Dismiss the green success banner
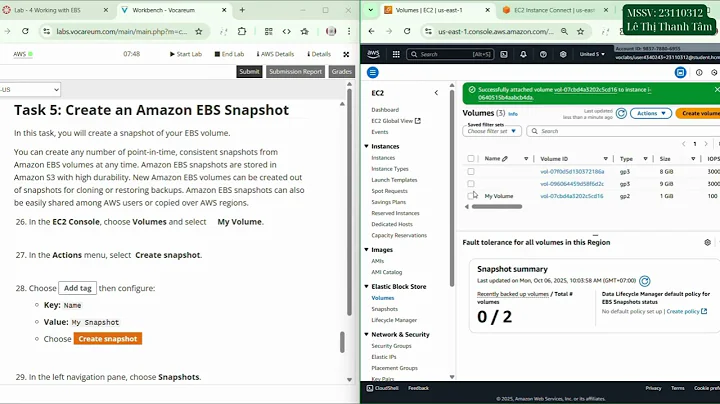This screenshot has width=720, height=404. [716, 90]
